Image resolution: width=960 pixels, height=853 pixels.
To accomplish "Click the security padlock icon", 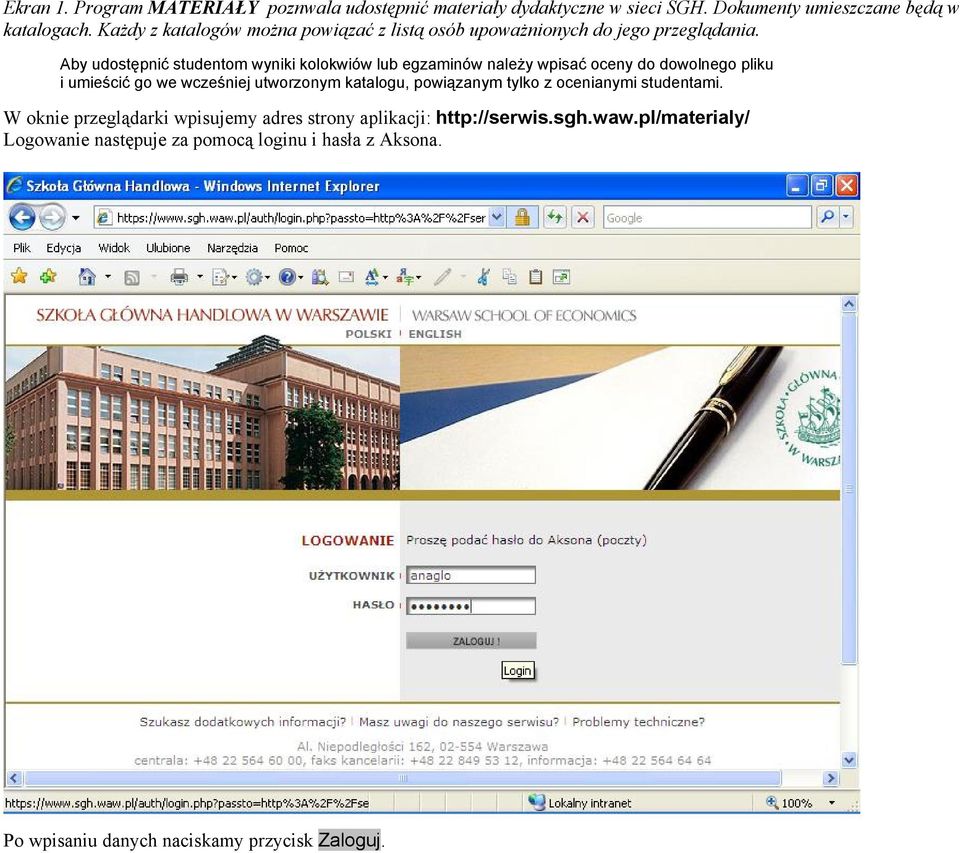I will [522, 217].
